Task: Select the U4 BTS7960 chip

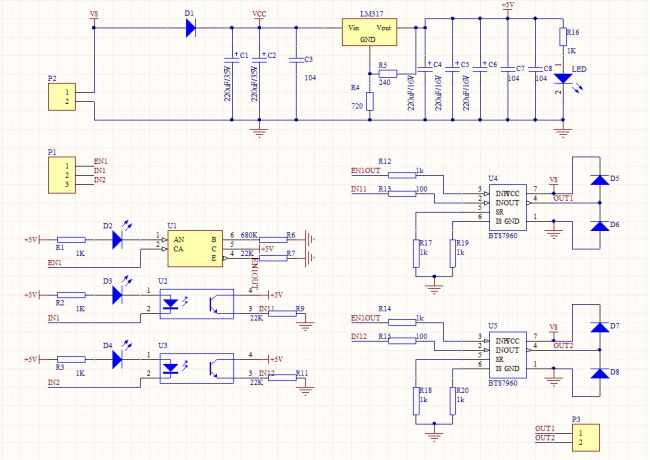Action: [508, 207]
